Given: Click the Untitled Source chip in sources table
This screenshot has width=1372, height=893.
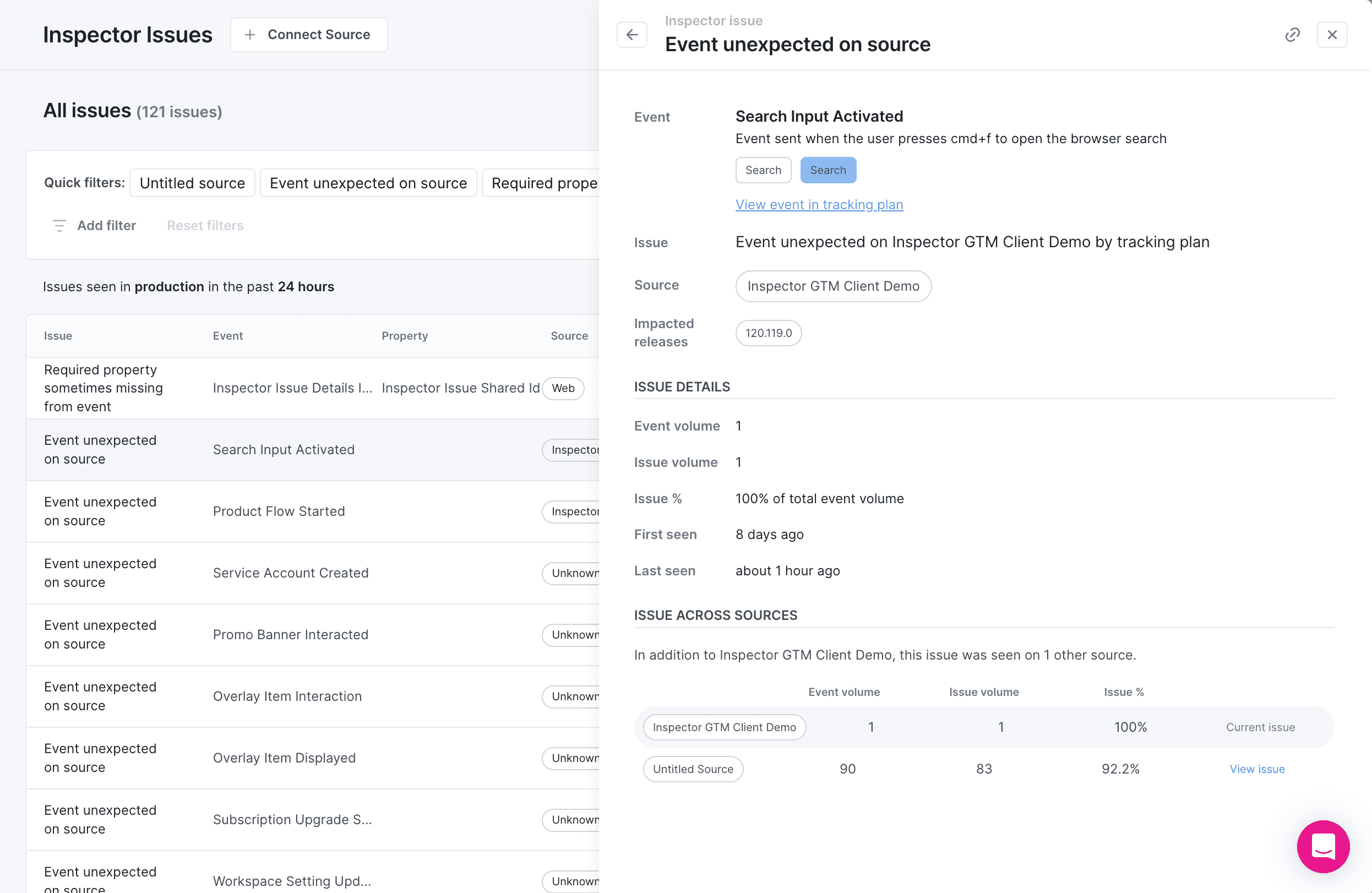Looking at the screenshot, I should coord(693,769).
